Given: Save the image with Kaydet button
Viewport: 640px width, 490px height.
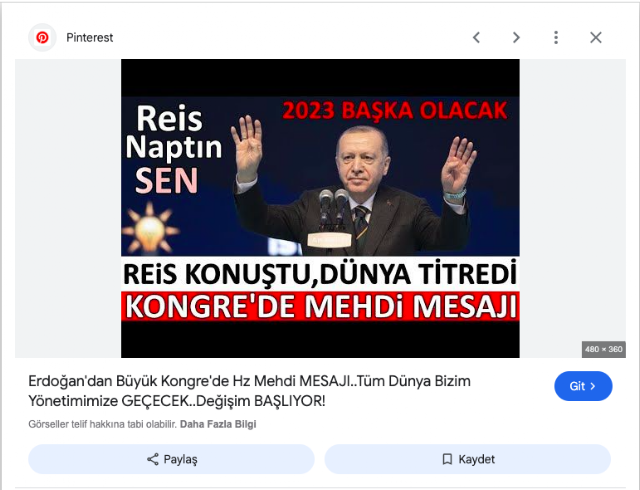Looking at the screenshot, I should 468,459.
